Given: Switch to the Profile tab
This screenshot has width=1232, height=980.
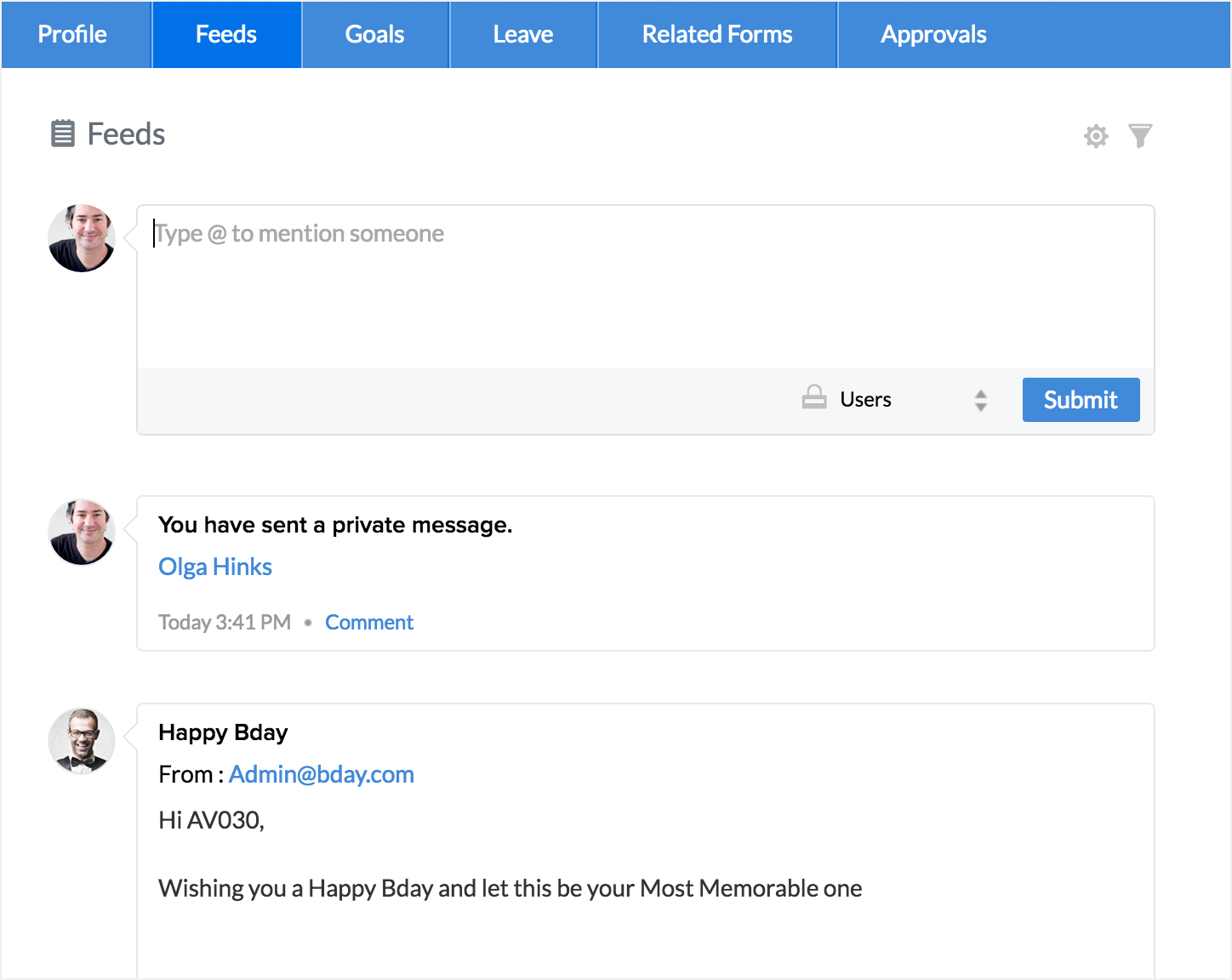Looking at the screenshot, I should pos(73,35).
